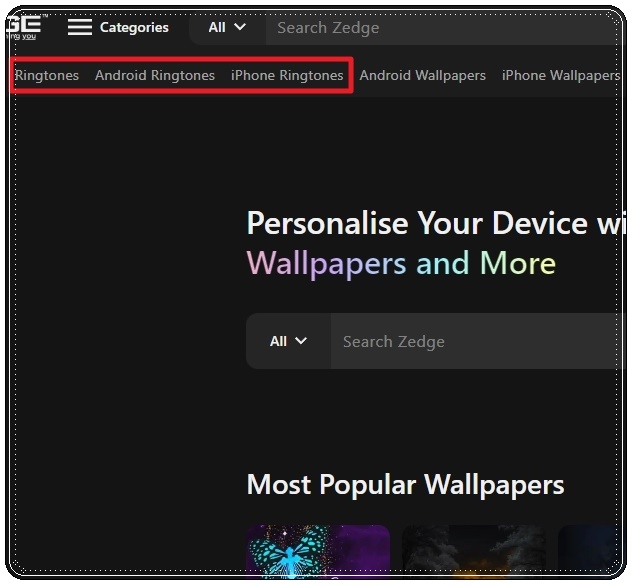This screenshot has height=585, width=632.
Task: Expand the All dropdown in main search box
Action: (288, 341)
